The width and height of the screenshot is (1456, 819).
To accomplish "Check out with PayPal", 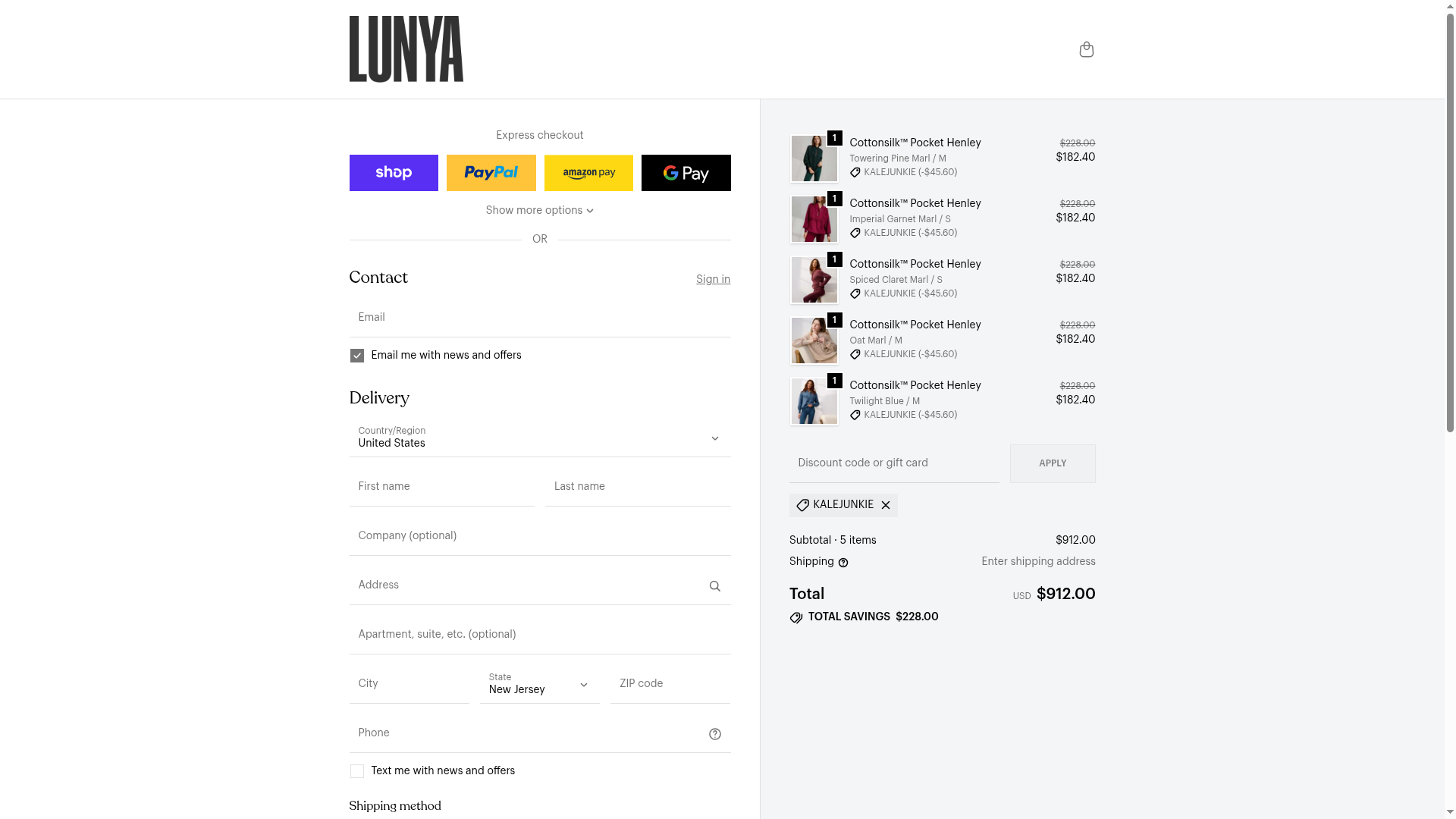I will click(491, 173).
